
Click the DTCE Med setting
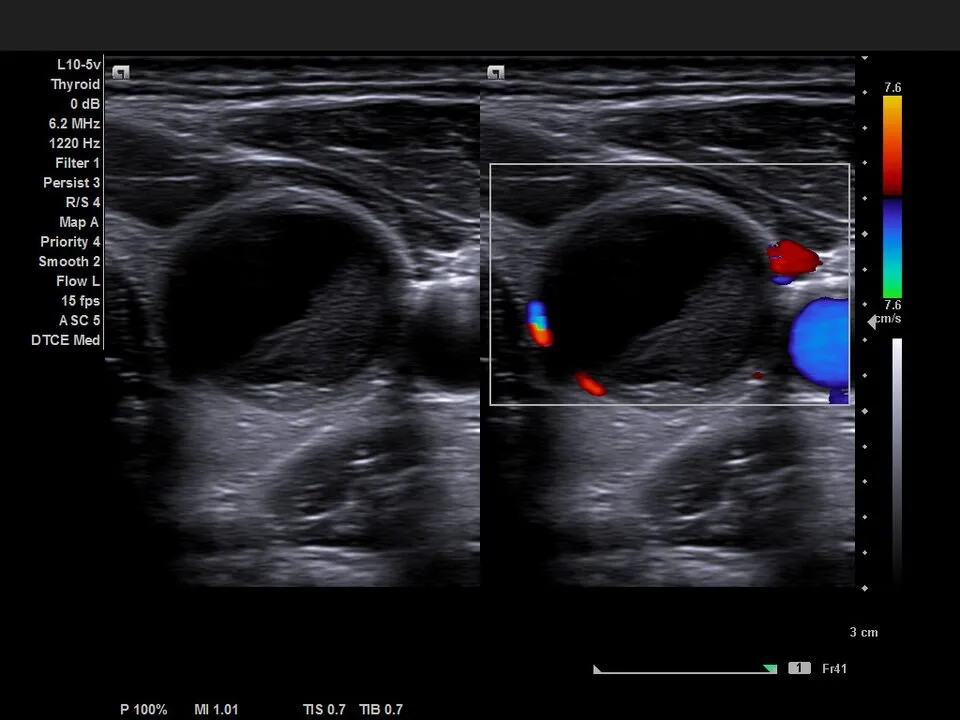(66, 340)
